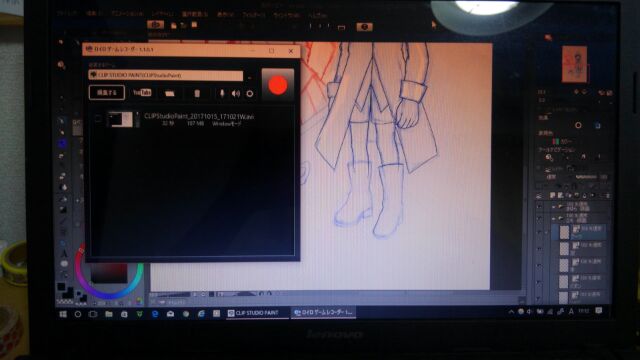640x360 pixels.
Task: Toggle visibility of the topmost layer folder
Action: pyautogui.click(x=540, y=207)
